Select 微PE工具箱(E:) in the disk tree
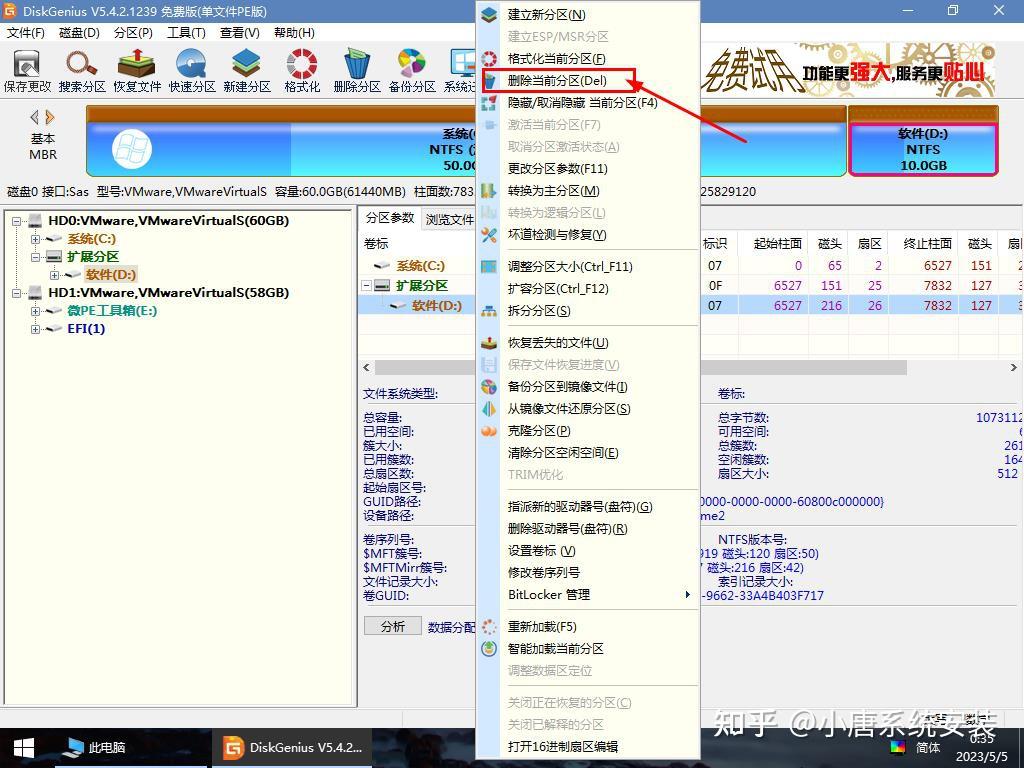Screen dimensions: 1024x768 point(112,310)
